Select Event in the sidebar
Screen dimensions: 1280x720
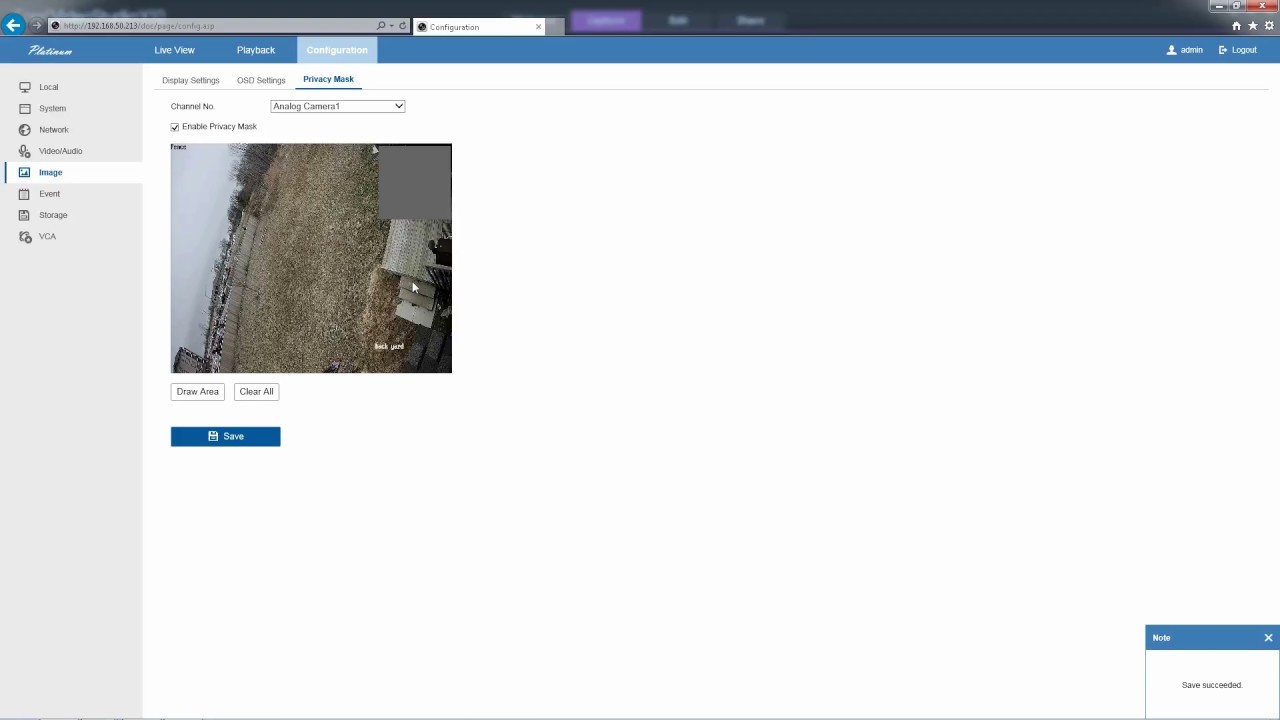[x=49, y=194]
